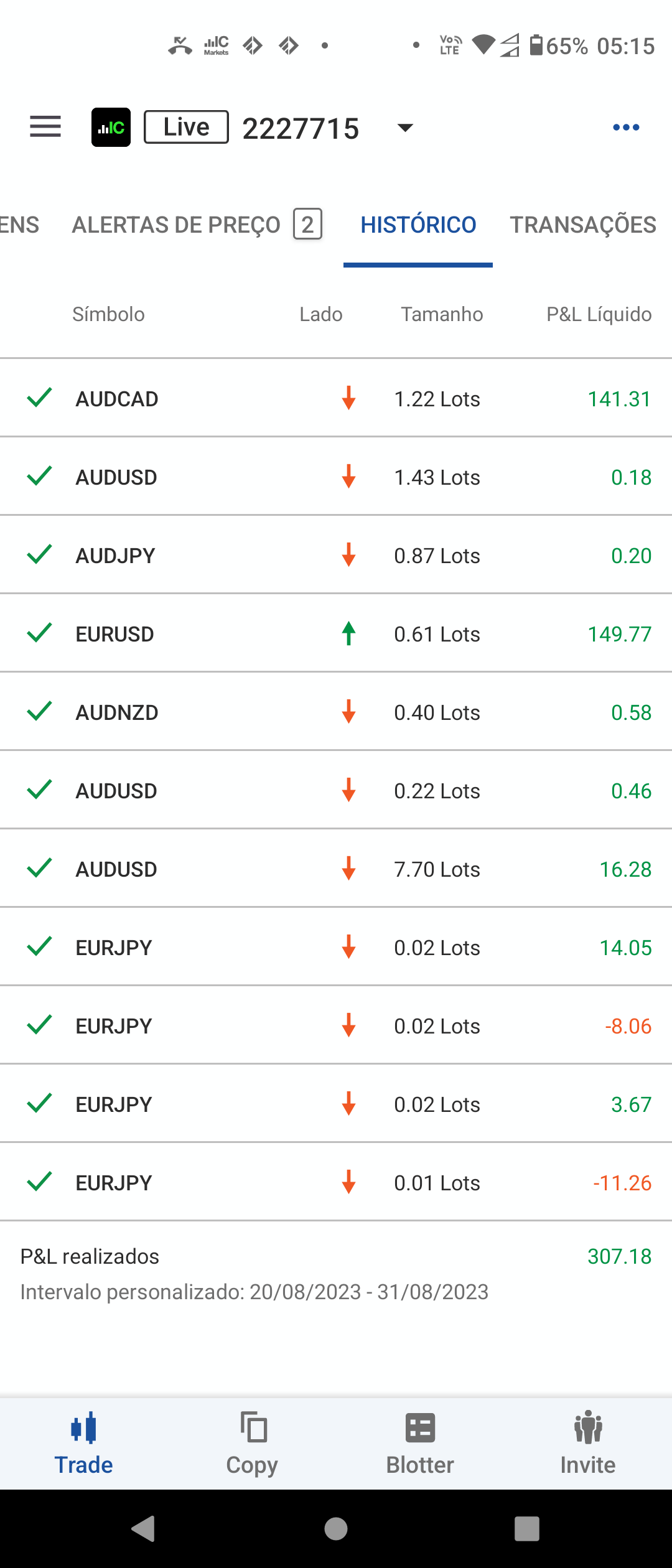Sort by the Símbolo column header
This screenshot has height=1568, width=672.
[108, 314]
